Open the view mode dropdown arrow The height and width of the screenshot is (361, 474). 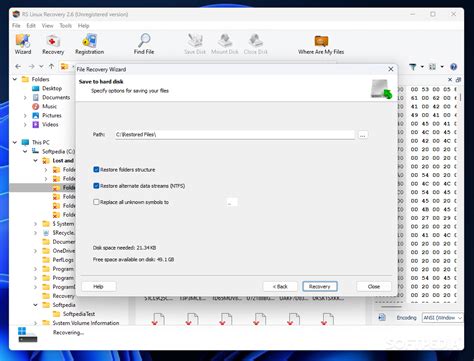442,67
